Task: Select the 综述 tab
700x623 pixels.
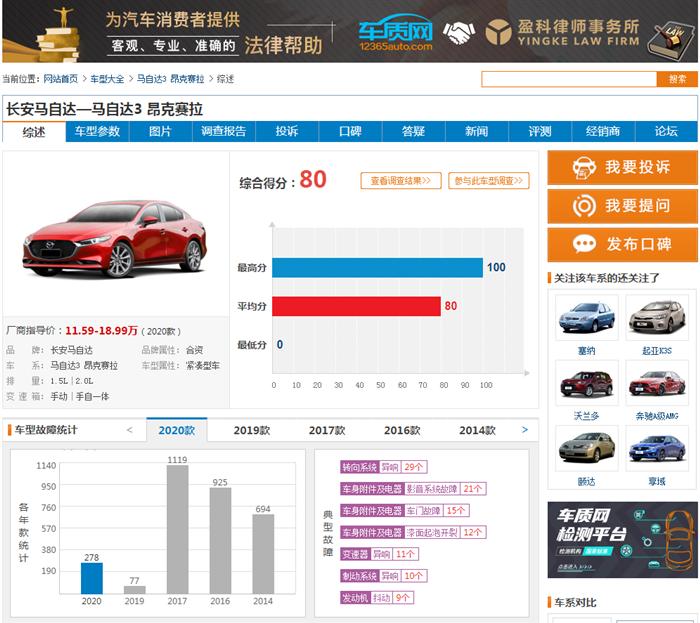Action: (x=34, y=132)
